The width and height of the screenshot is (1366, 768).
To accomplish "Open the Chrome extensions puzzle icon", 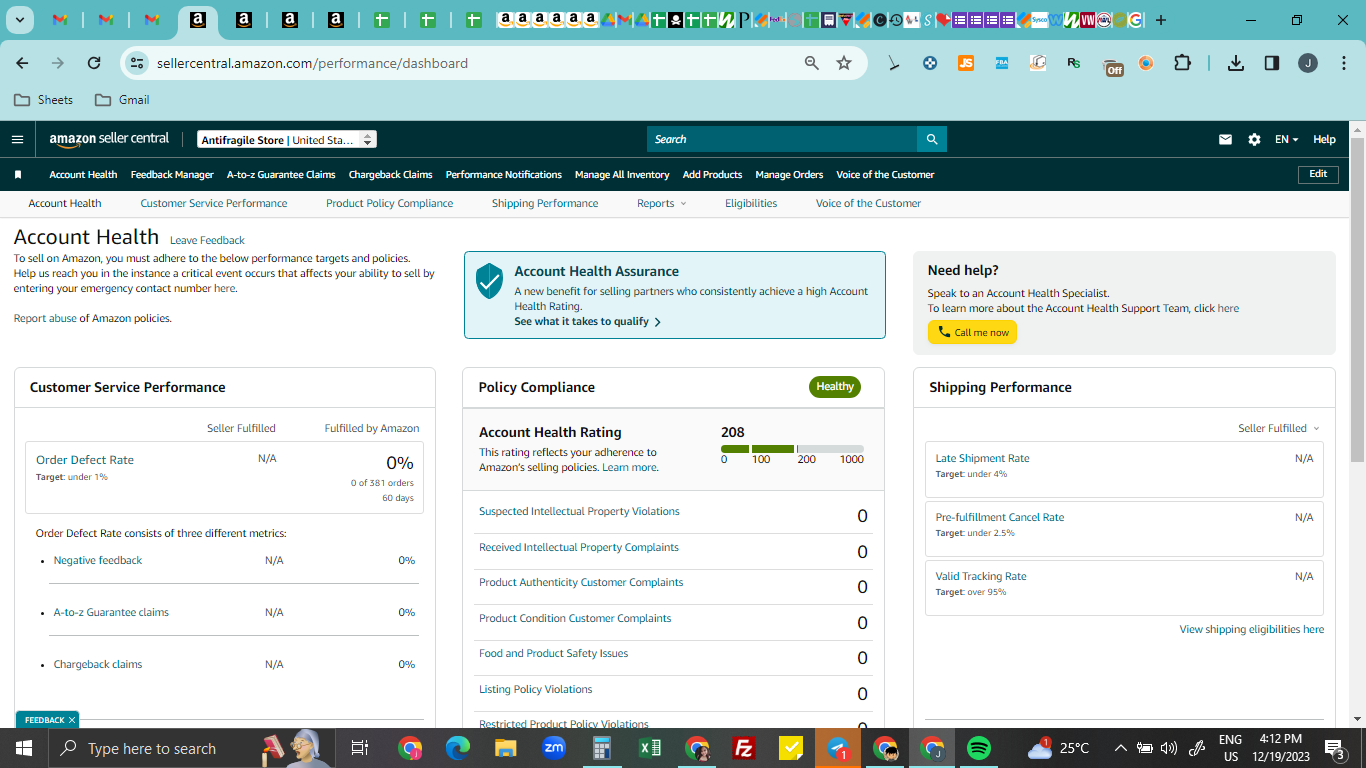I will click(x=1182, y=63).
